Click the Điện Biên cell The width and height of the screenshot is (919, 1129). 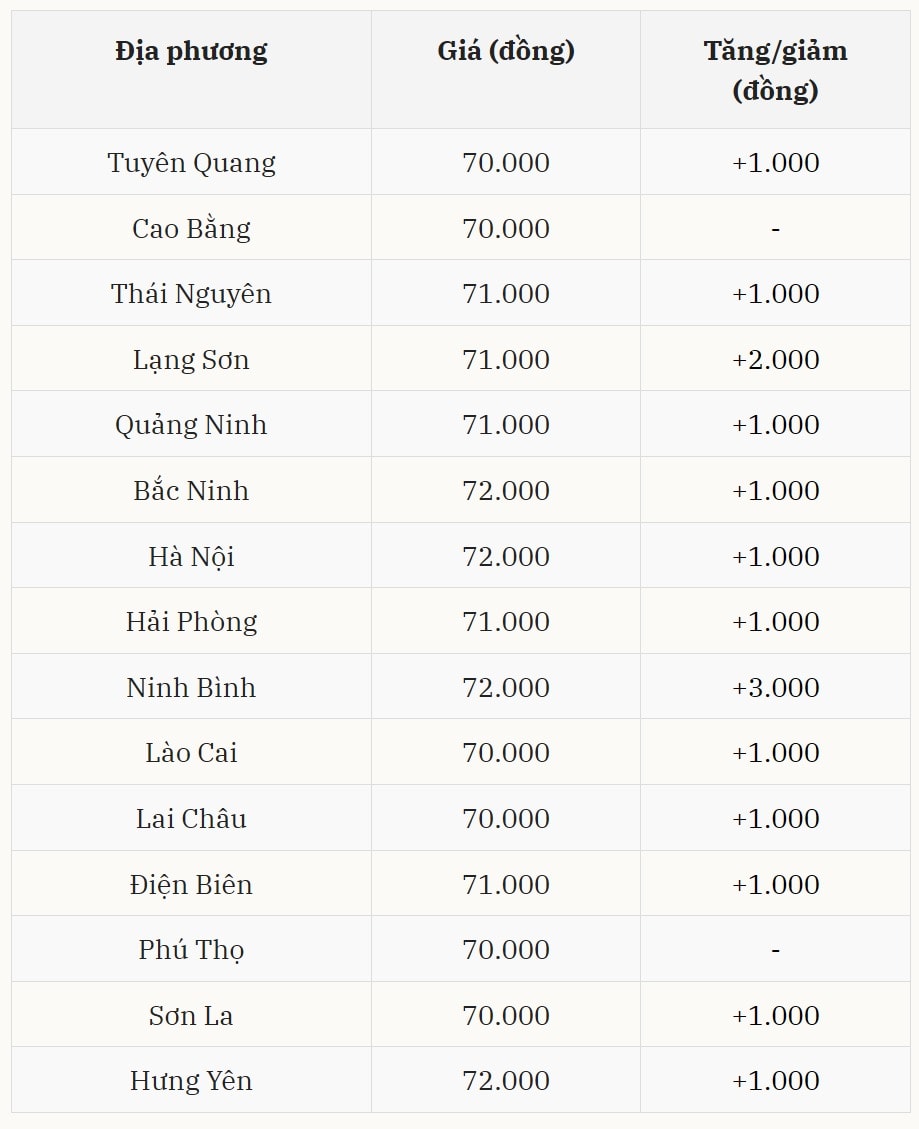191,885
